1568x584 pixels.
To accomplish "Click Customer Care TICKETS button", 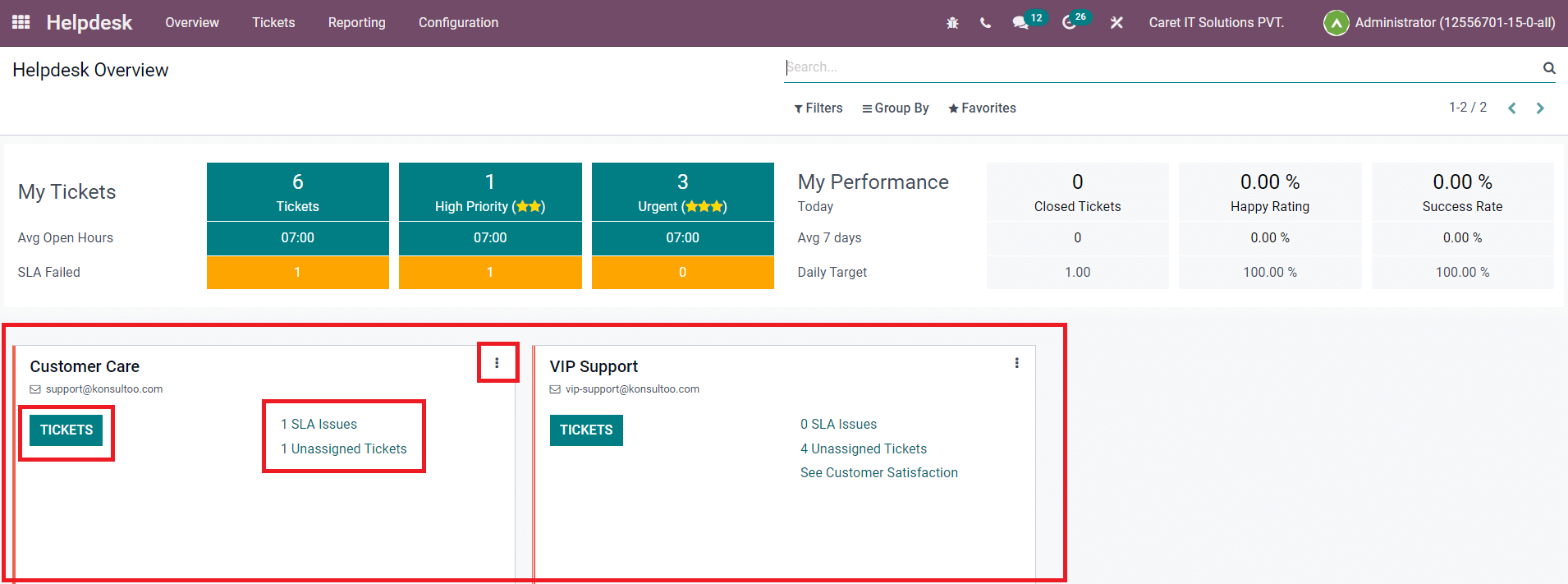I will pyautogui.click(x=66, y=430).
